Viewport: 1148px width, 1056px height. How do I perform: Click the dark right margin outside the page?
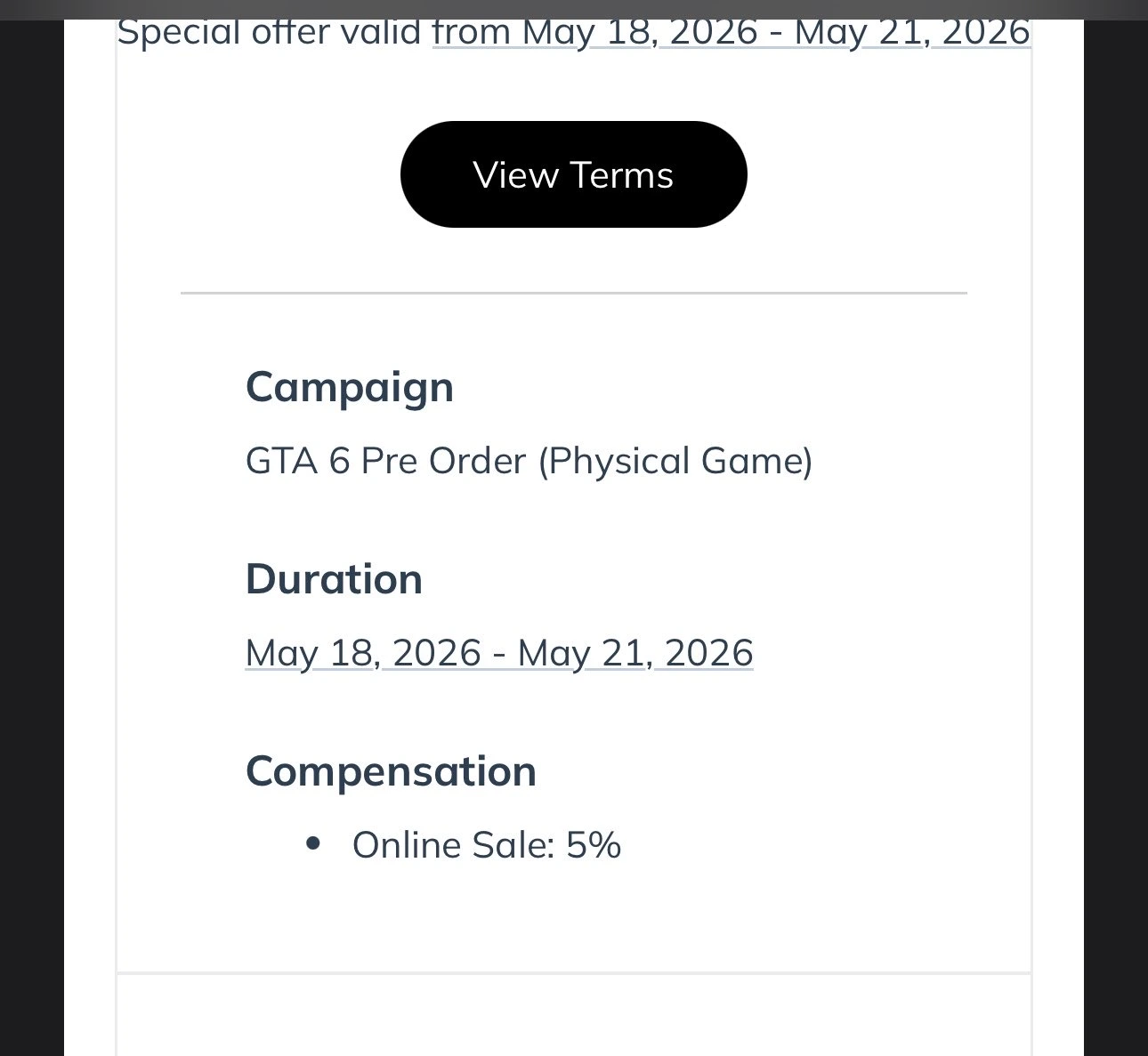1116,534
